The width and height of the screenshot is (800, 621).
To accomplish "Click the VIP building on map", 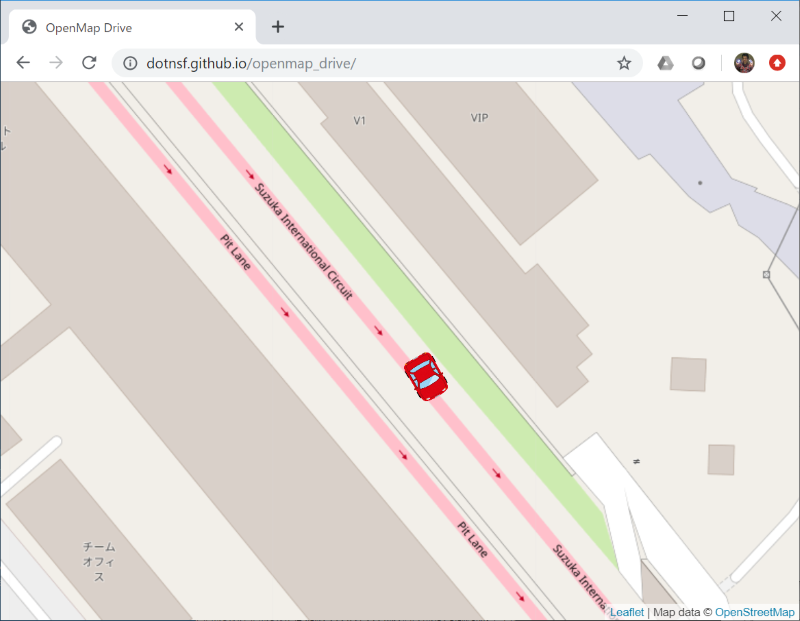I will tap(479, 118).
